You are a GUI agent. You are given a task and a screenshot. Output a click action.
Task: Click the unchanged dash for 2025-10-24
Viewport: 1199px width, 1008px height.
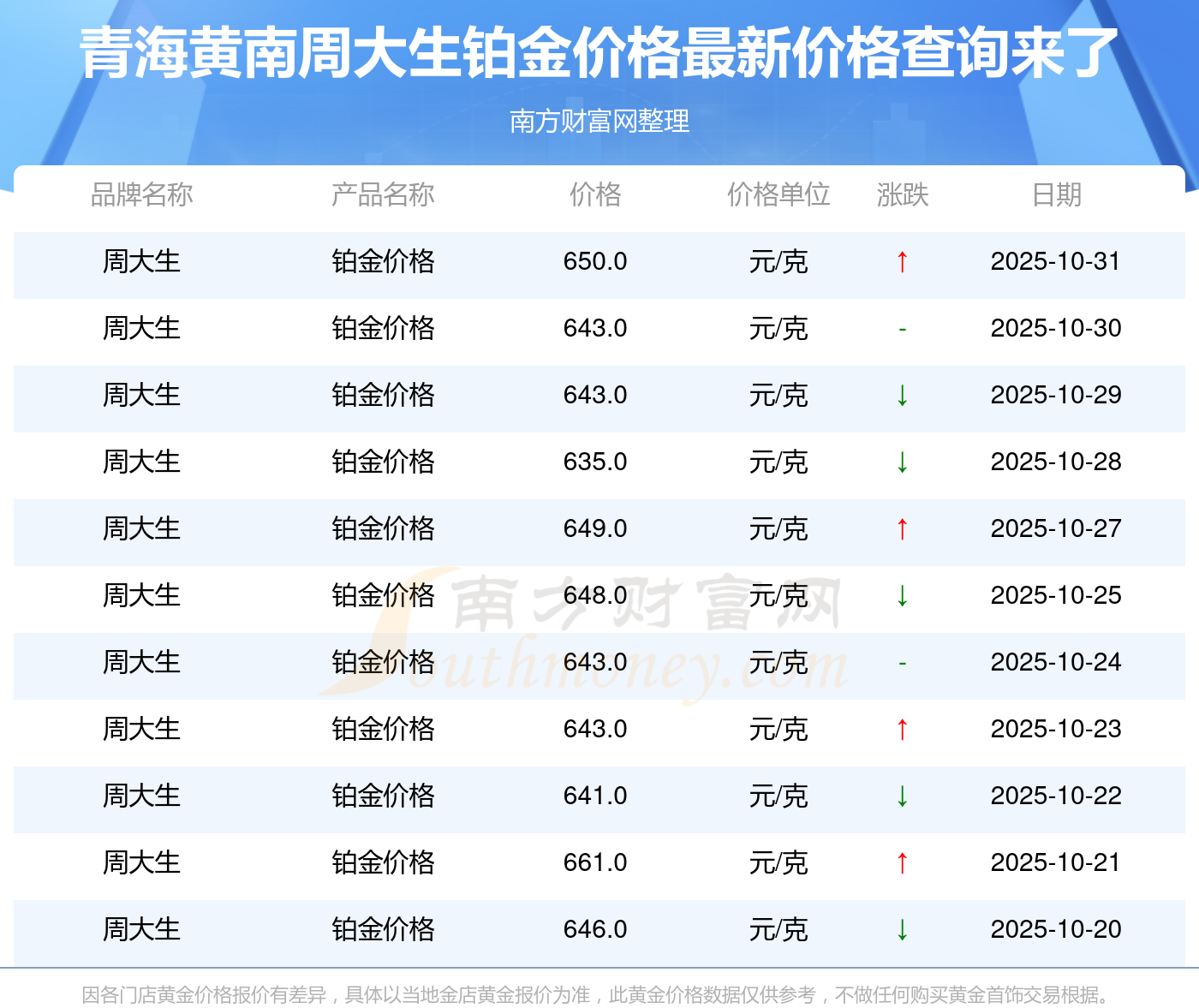(902, 663)
